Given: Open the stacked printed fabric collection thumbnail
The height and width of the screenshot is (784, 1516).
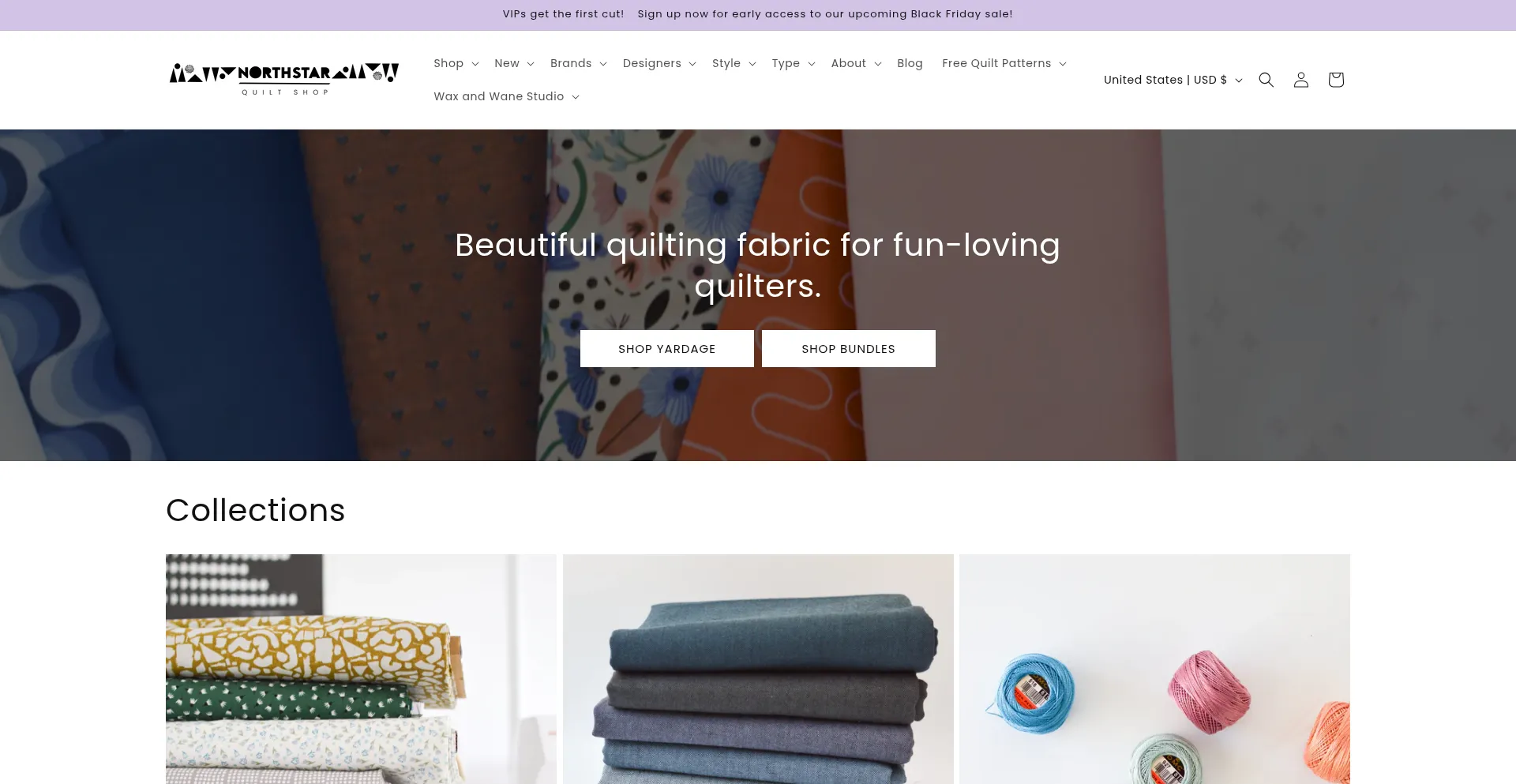Looking at the screenshot, I should [x=361, y=669].
